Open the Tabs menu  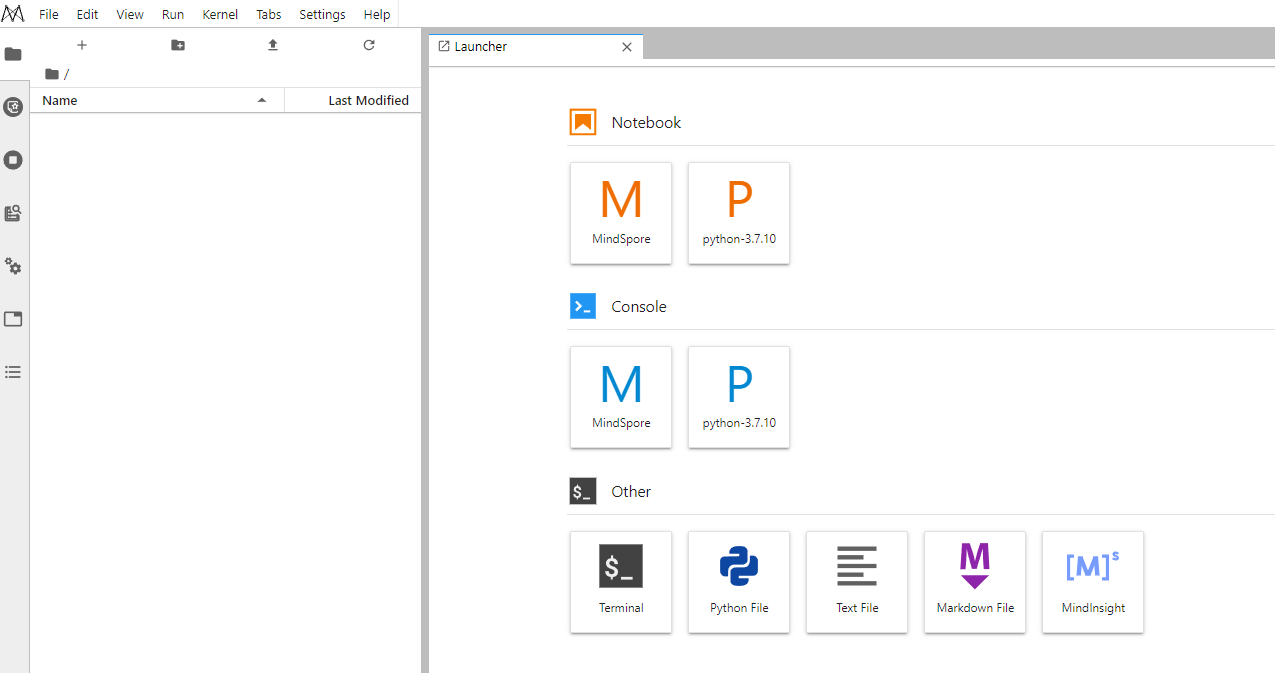point(269,14)
